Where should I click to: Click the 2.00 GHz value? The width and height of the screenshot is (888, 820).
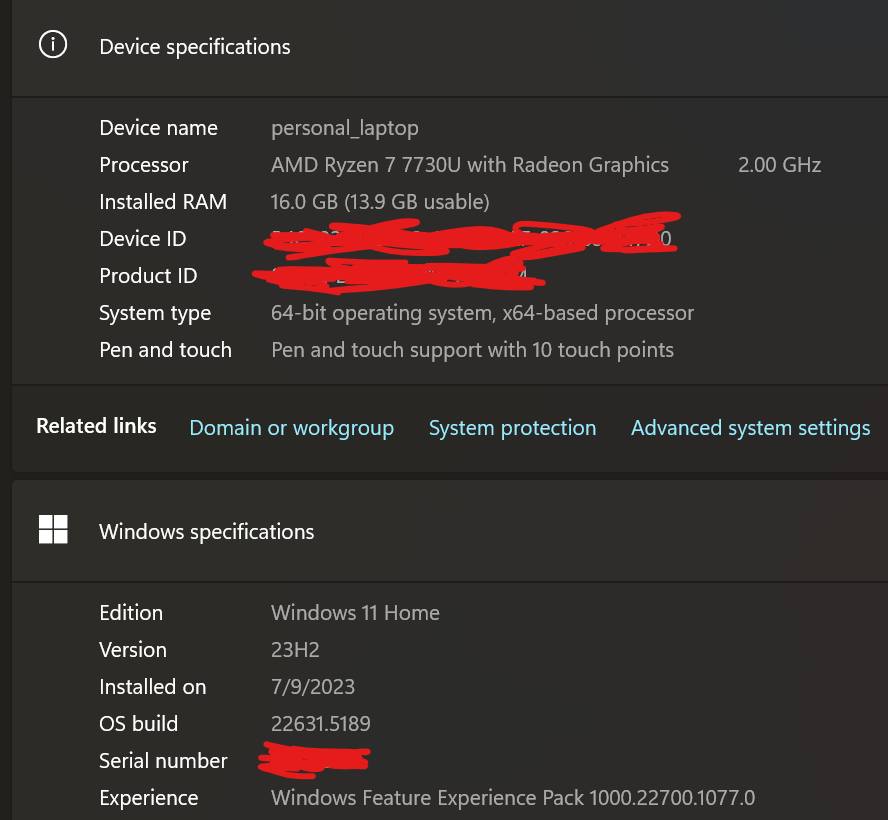tap(779, 165)
